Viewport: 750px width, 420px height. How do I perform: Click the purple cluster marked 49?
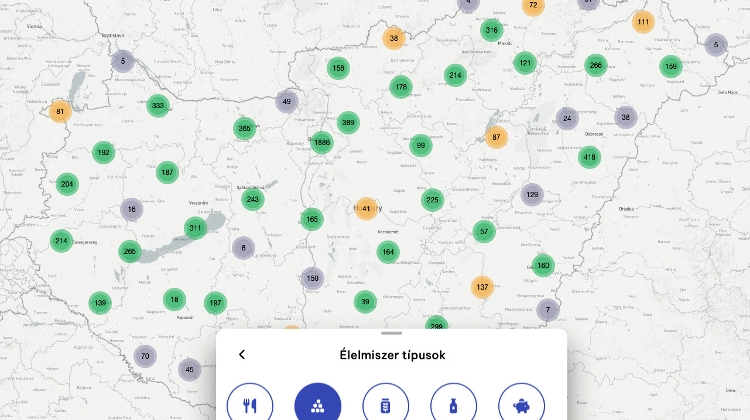(x=287, y=101)
